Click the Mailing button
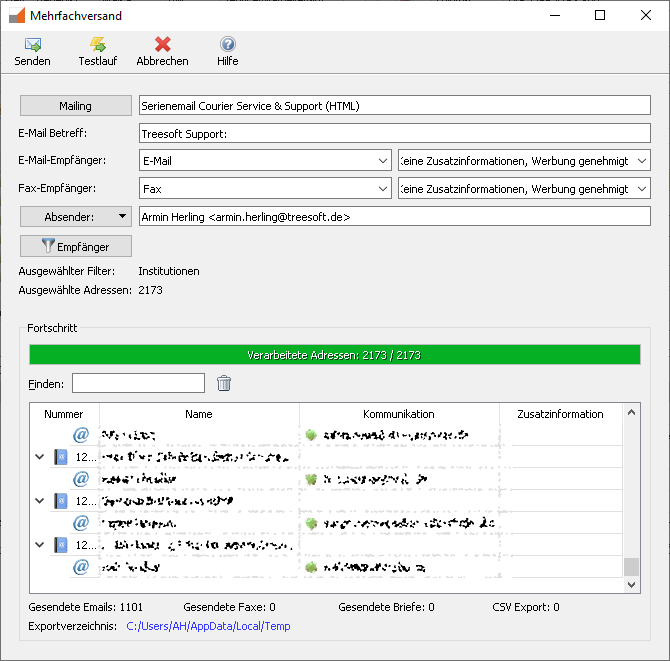Image resolution: width=670 pixels, height=661 pixels. (x=76, y=106)
